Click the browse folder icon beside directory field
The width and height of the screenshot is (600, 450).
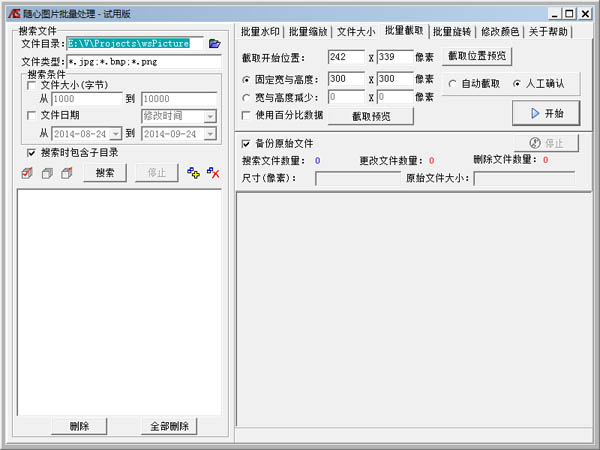tap(214, 44)
